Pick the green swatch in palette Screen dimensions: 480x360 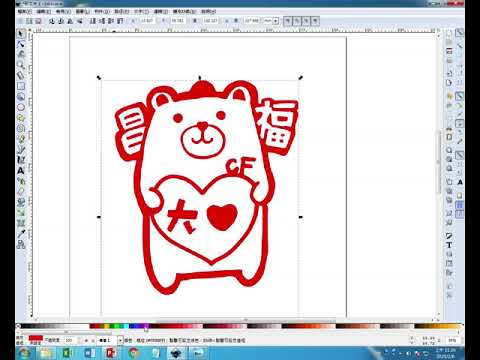tap(112, 326)
